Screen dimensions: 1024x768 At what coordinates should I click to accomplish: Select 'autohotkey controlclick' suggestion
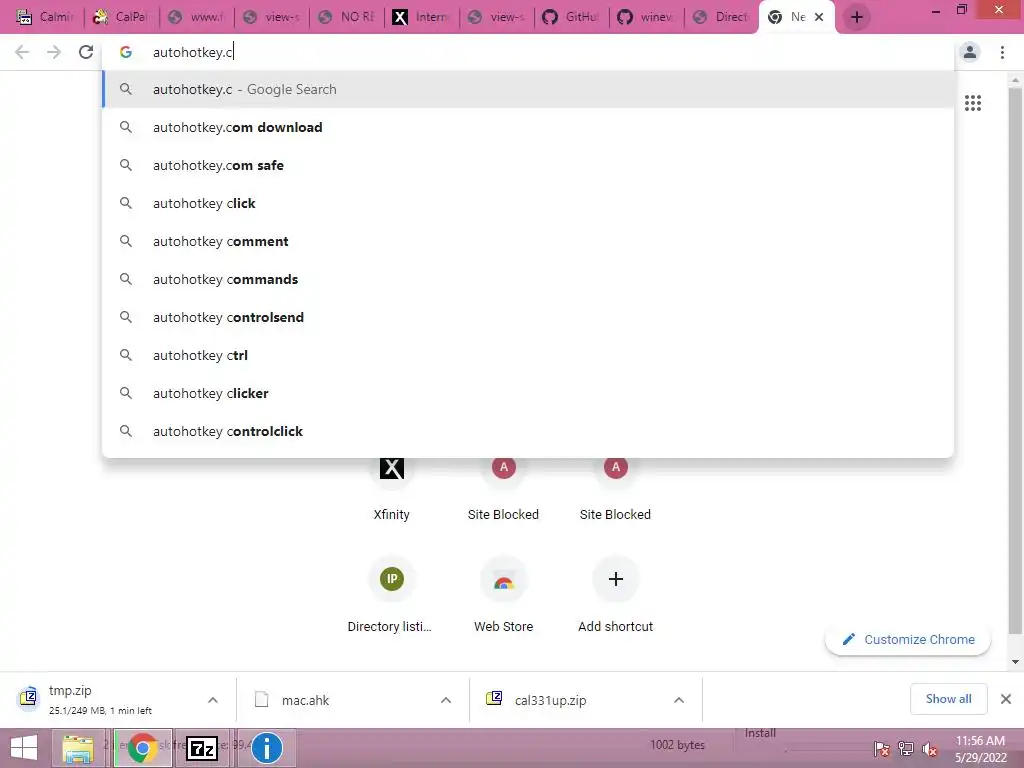coord(528,430)
